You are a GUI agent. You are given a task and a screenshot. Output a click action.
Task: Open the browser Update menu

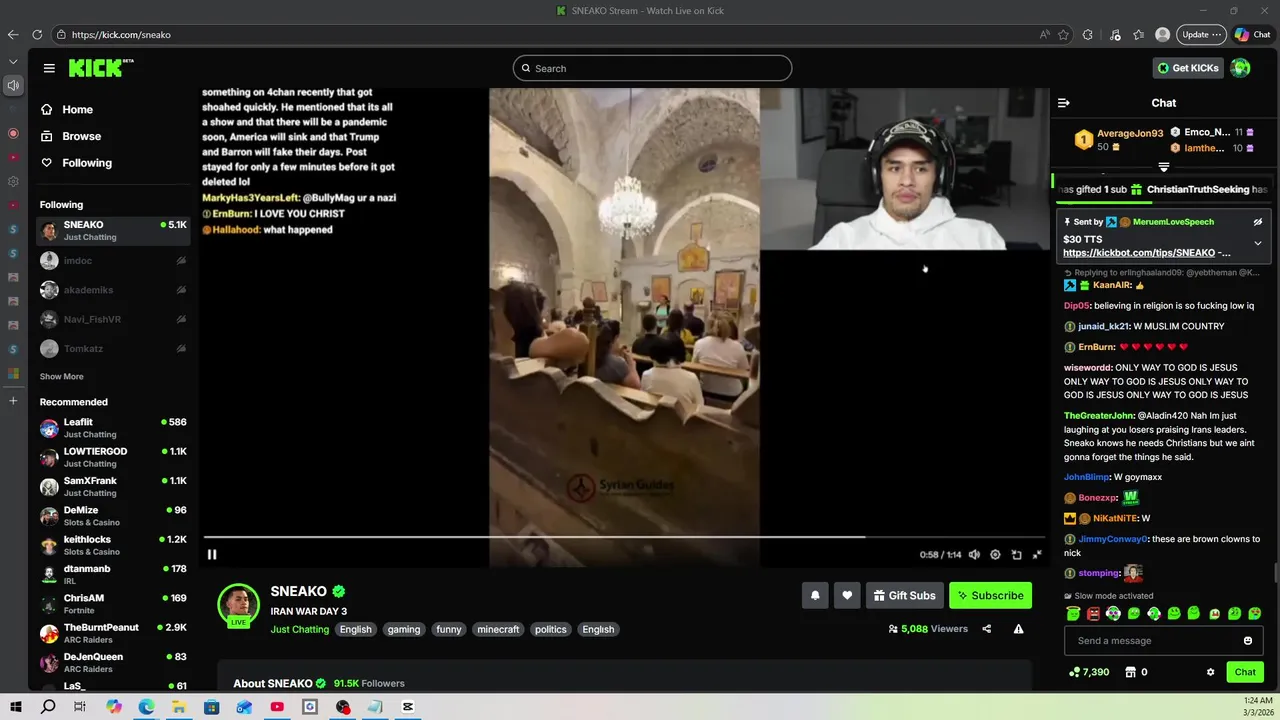(1201, 34)
